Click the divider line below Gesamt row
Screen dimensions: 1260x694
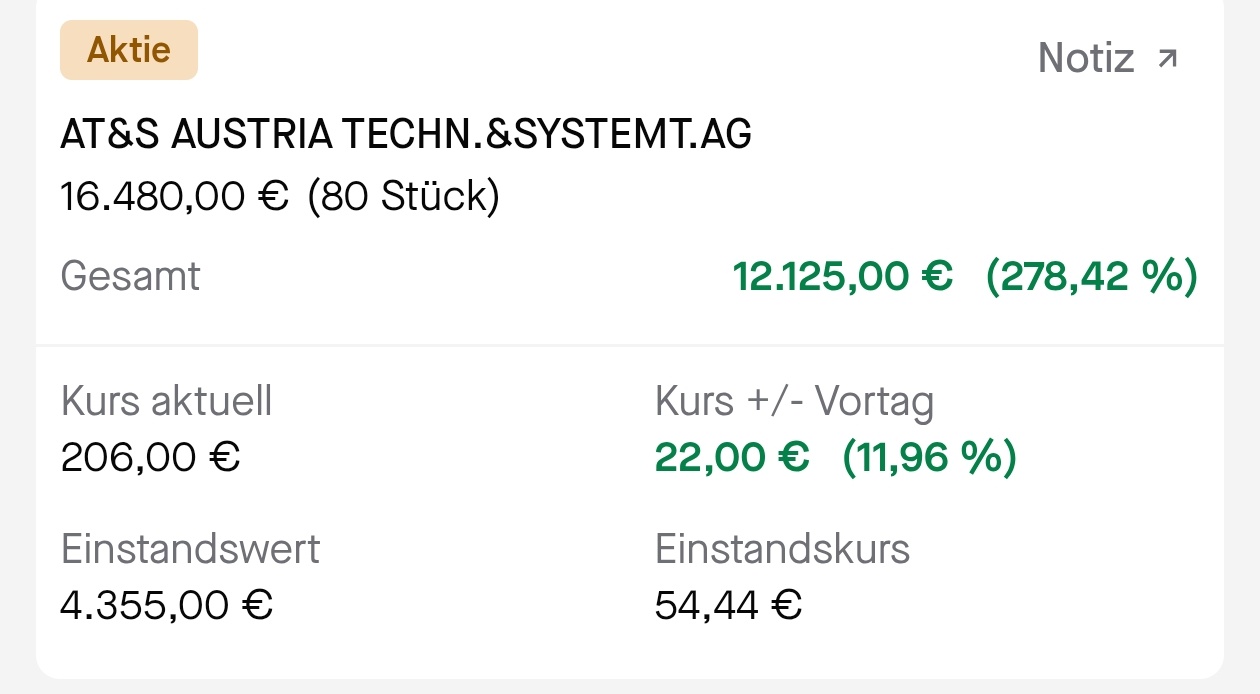click(630, 346)
